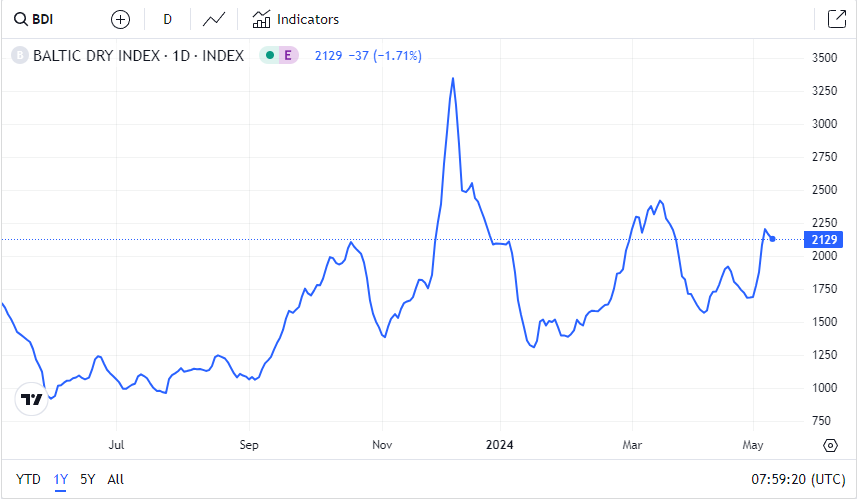This screenshot has height=500, width=857.
Task: Open chart settings hexagon icon near the price axis
Action: (x=830, y=445)
